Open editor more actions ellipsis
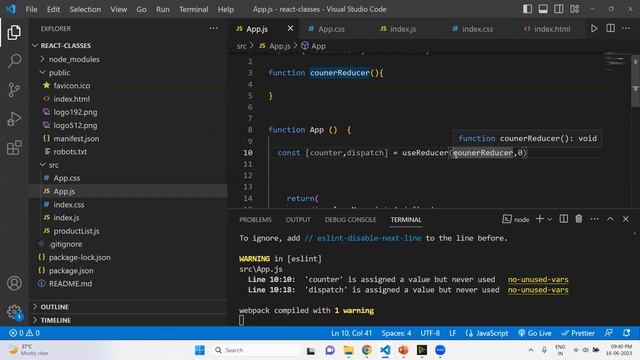 coord(626,28)
